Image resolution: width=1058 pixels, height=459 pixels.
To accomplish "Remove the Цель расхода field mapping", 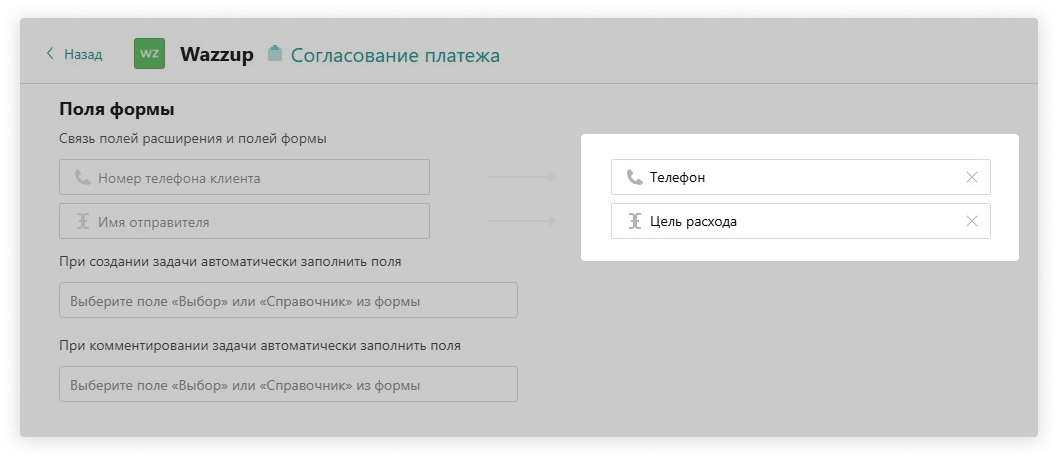I will pyautogui.click(x=971, y=221).
